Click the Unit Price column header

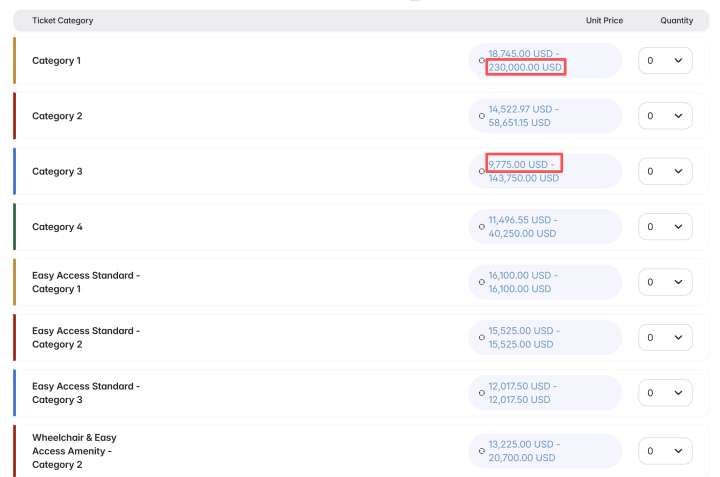[604, 21]
